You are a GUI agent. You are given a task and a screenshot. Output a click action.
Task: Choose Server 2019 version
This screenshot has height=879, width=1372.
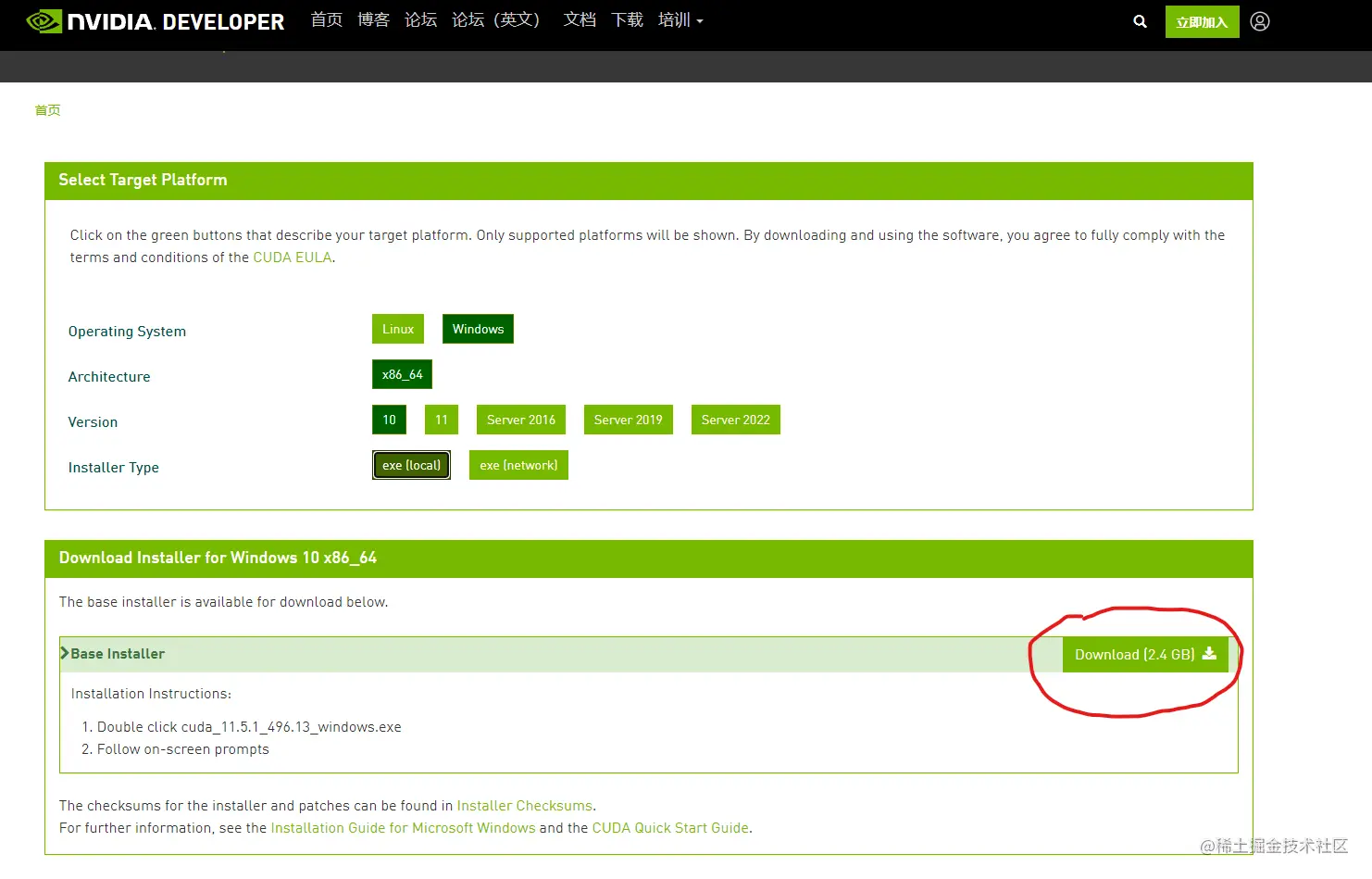(629, 420)
